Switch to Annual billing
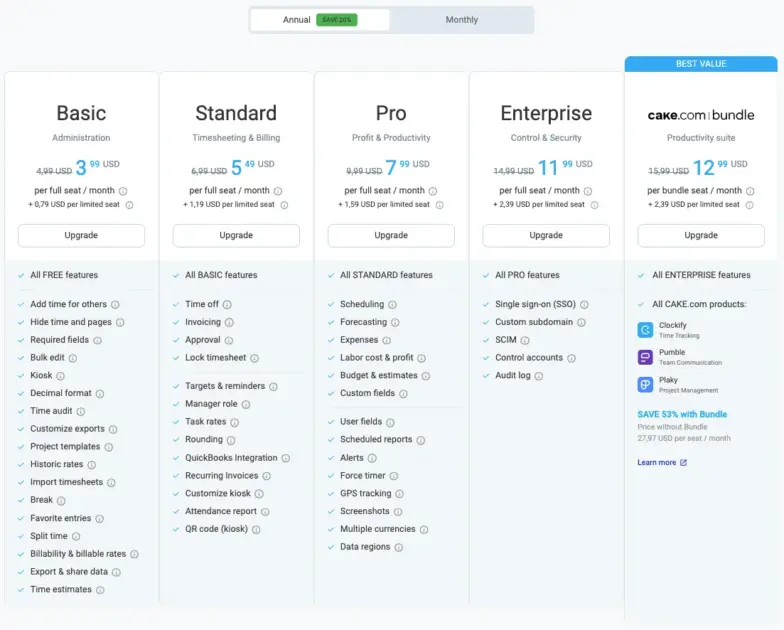Viewport: 784px width, 630px height. click(x=320, y=20)
